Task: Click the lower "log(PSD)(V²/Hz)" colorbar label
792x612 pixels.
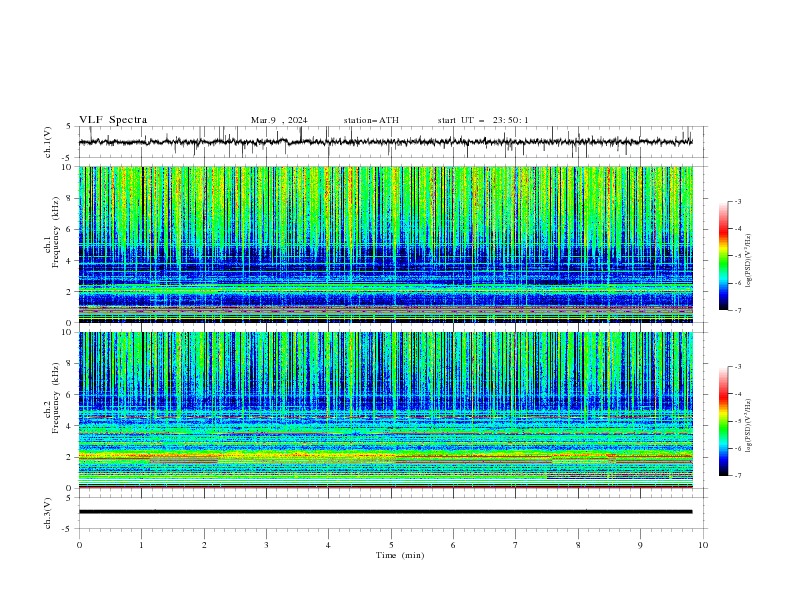Action: click(x=749, y=425)
